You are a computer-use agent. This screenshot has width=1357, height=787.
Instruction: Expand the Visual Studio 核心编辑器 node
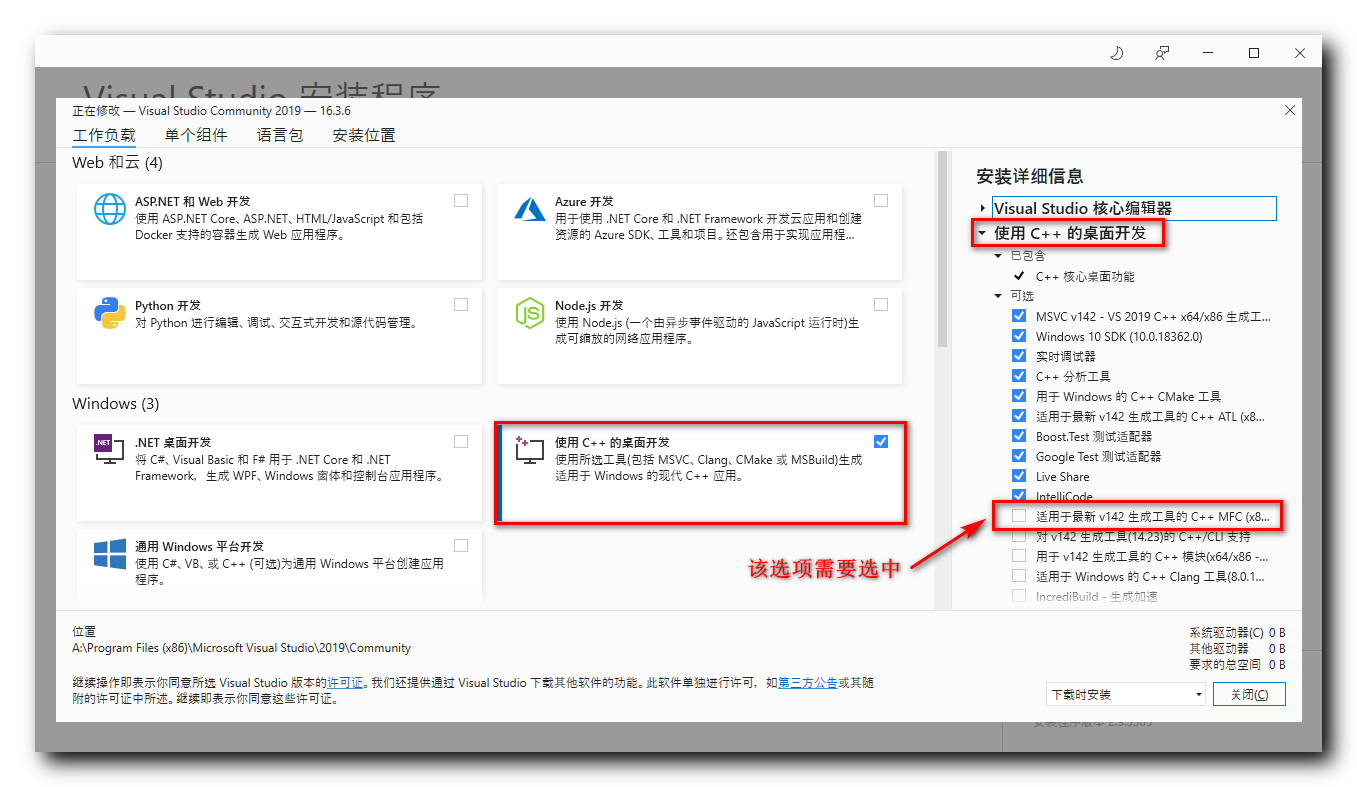(x=983, y=209)
